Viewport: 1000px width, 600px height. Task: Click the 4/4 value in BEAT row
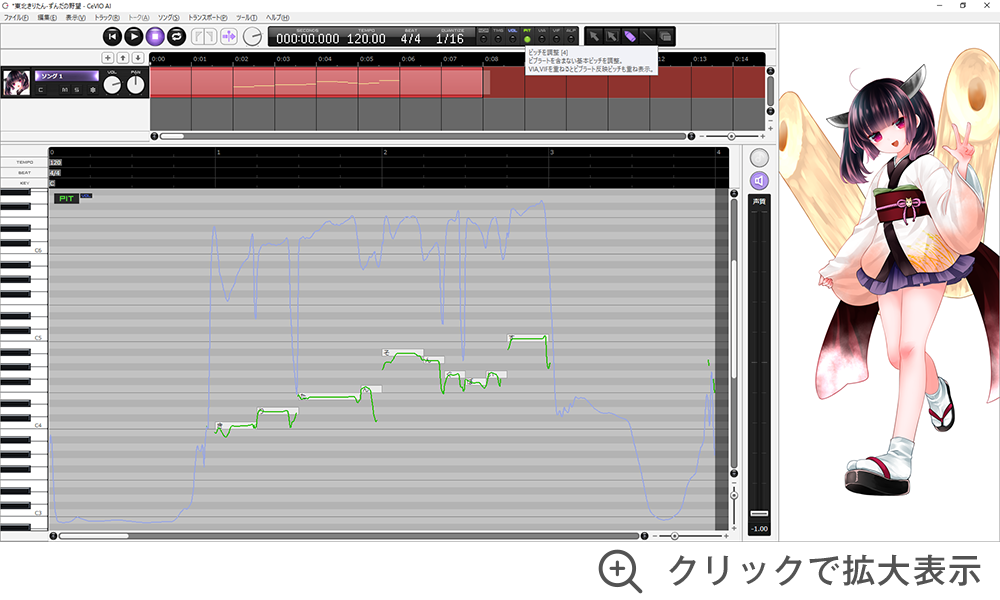pyautogui.click(x=55, y=173)
